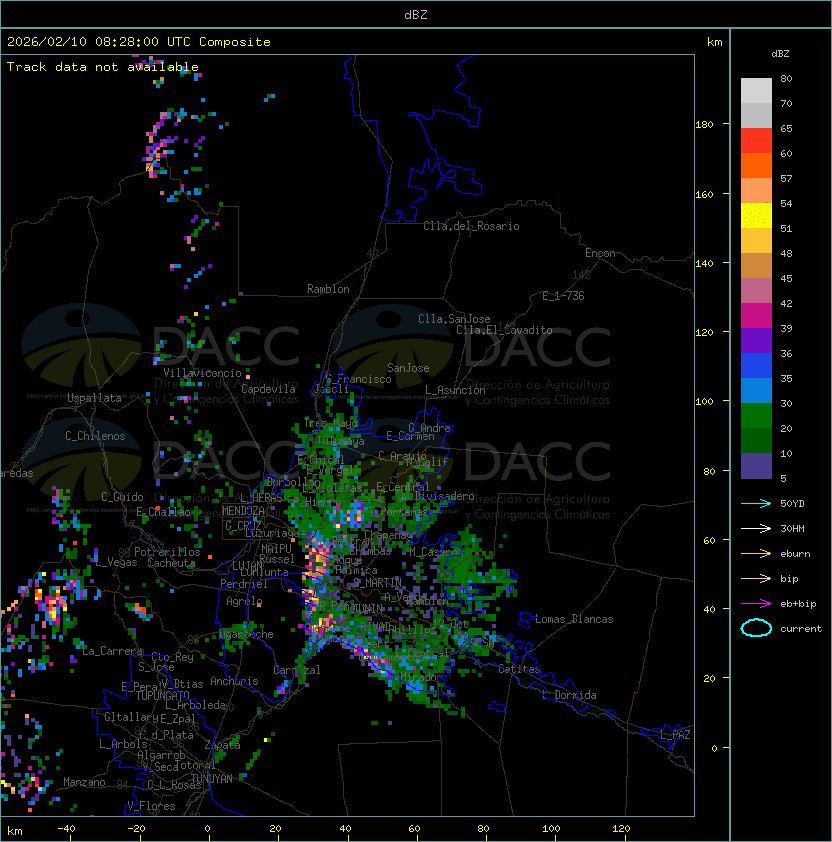
Task: Click the 'Perdriel' place label
Action: pos(244,584)
